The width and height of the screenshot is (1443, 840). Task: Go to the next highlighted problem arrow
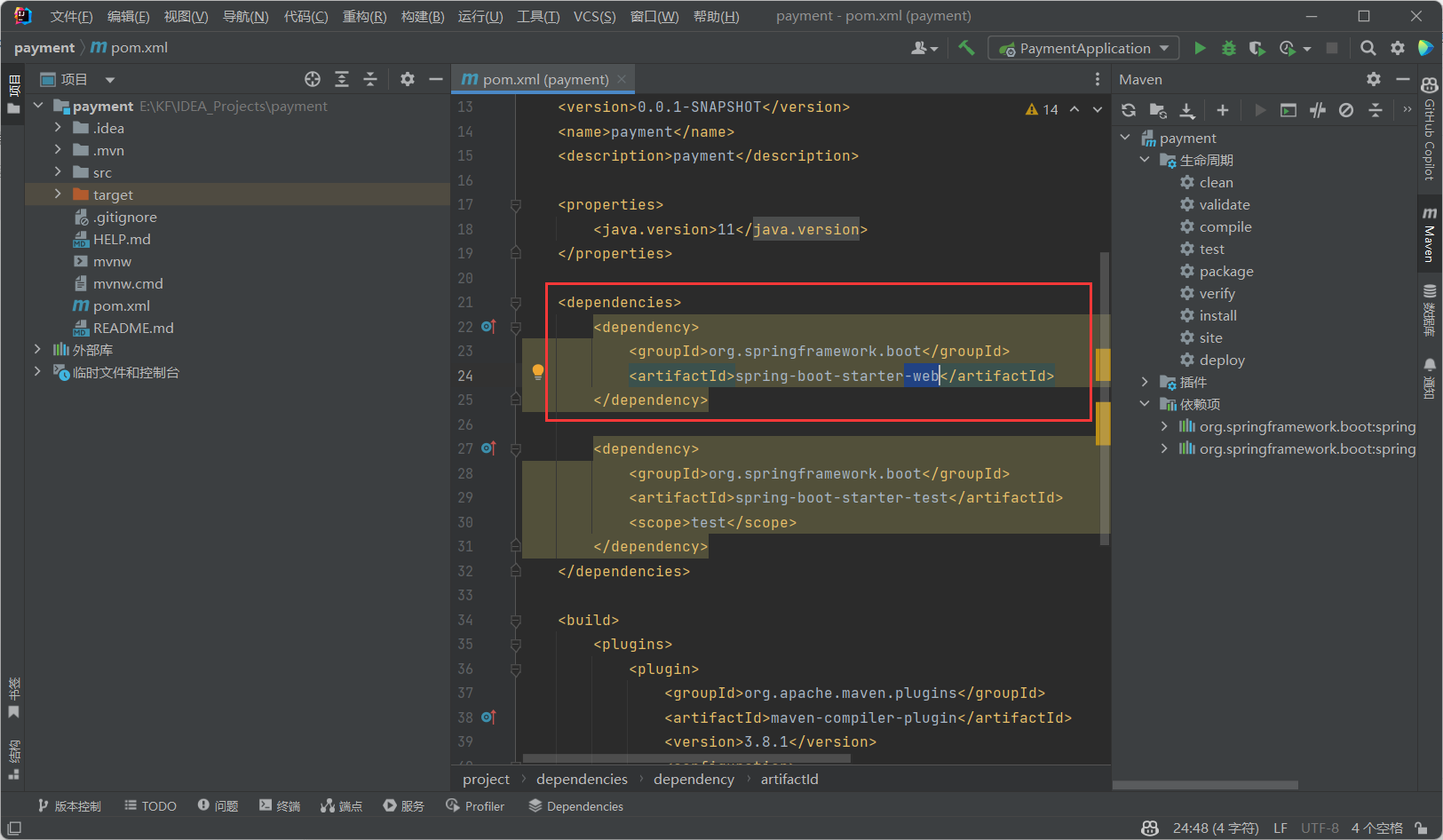(x=1098, y=109)
